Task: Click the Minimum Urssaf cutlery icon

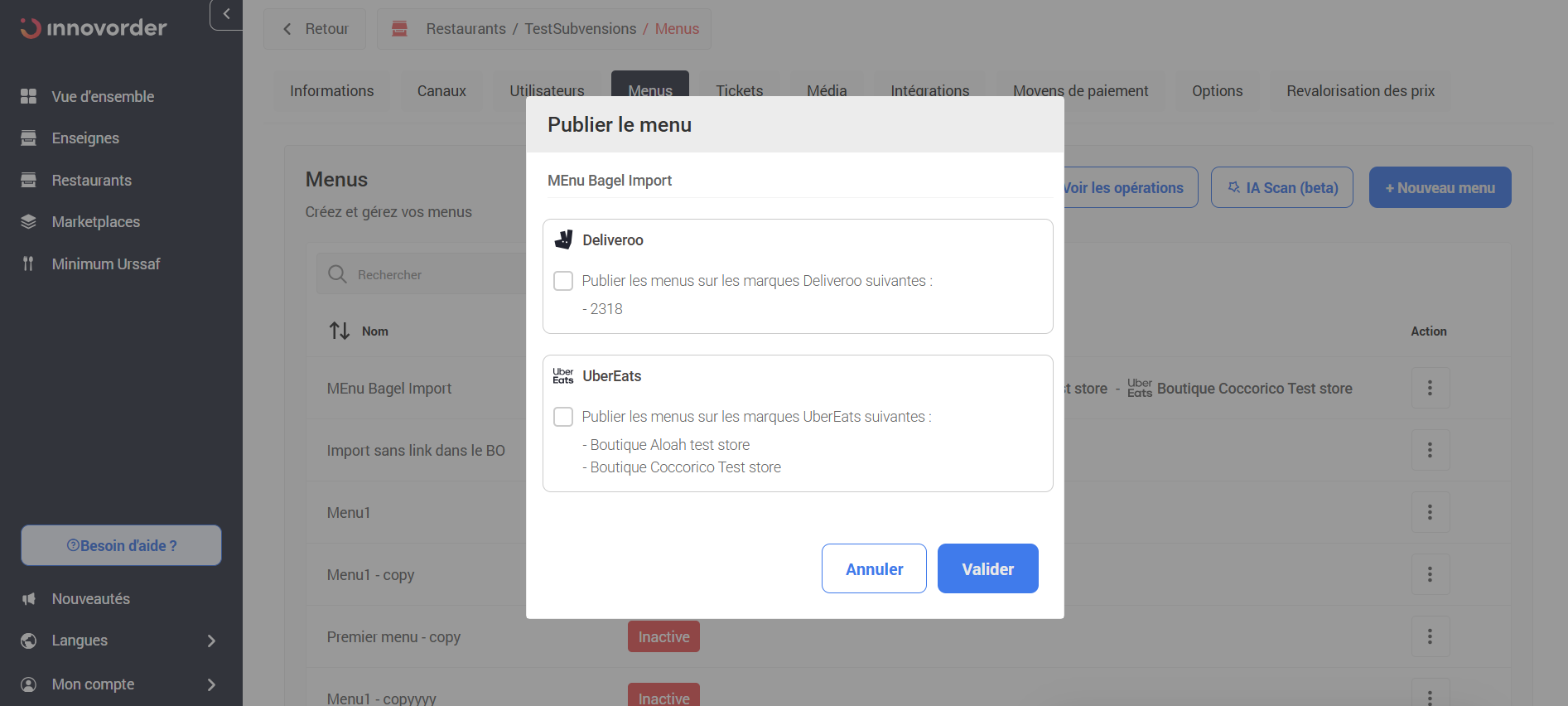Action: pos(28,264)
